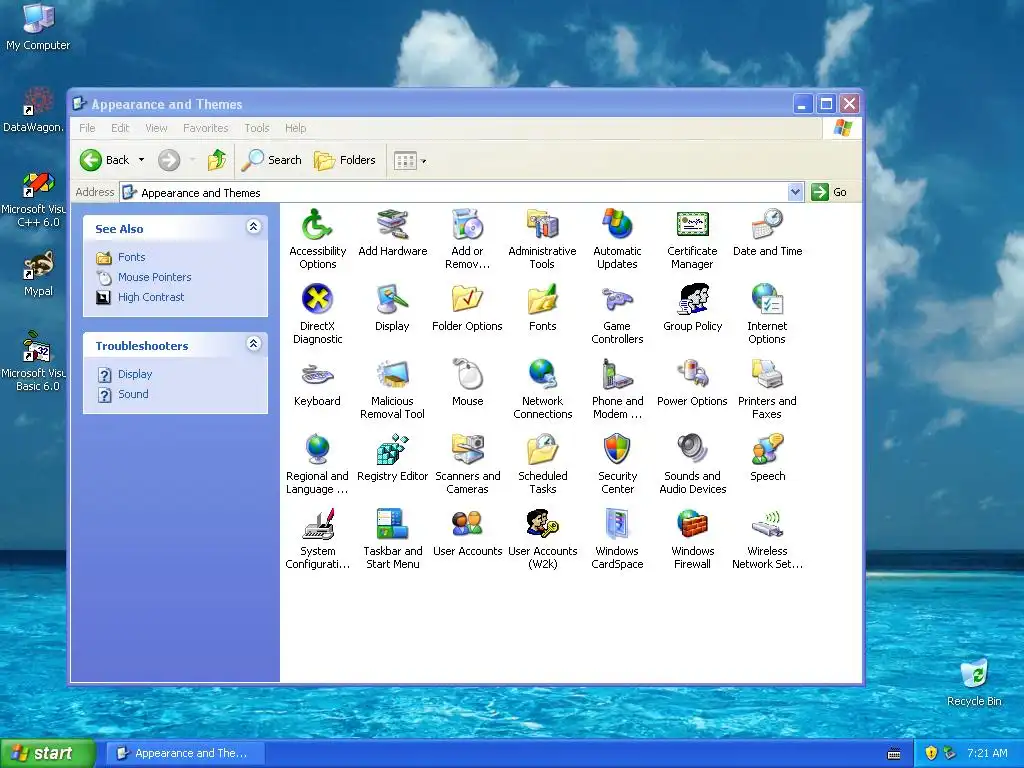Open Speech settings
This screenshot has width=1024, height=768.
click(x=767, y=458)
